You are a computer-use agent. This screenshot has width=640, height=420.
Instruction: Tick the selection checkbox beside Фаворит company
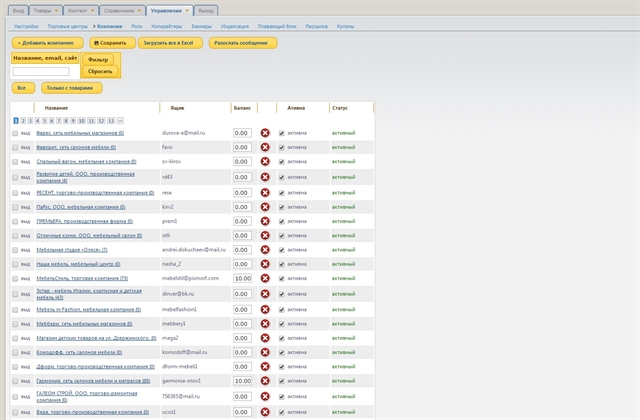(x=15, y=146)
